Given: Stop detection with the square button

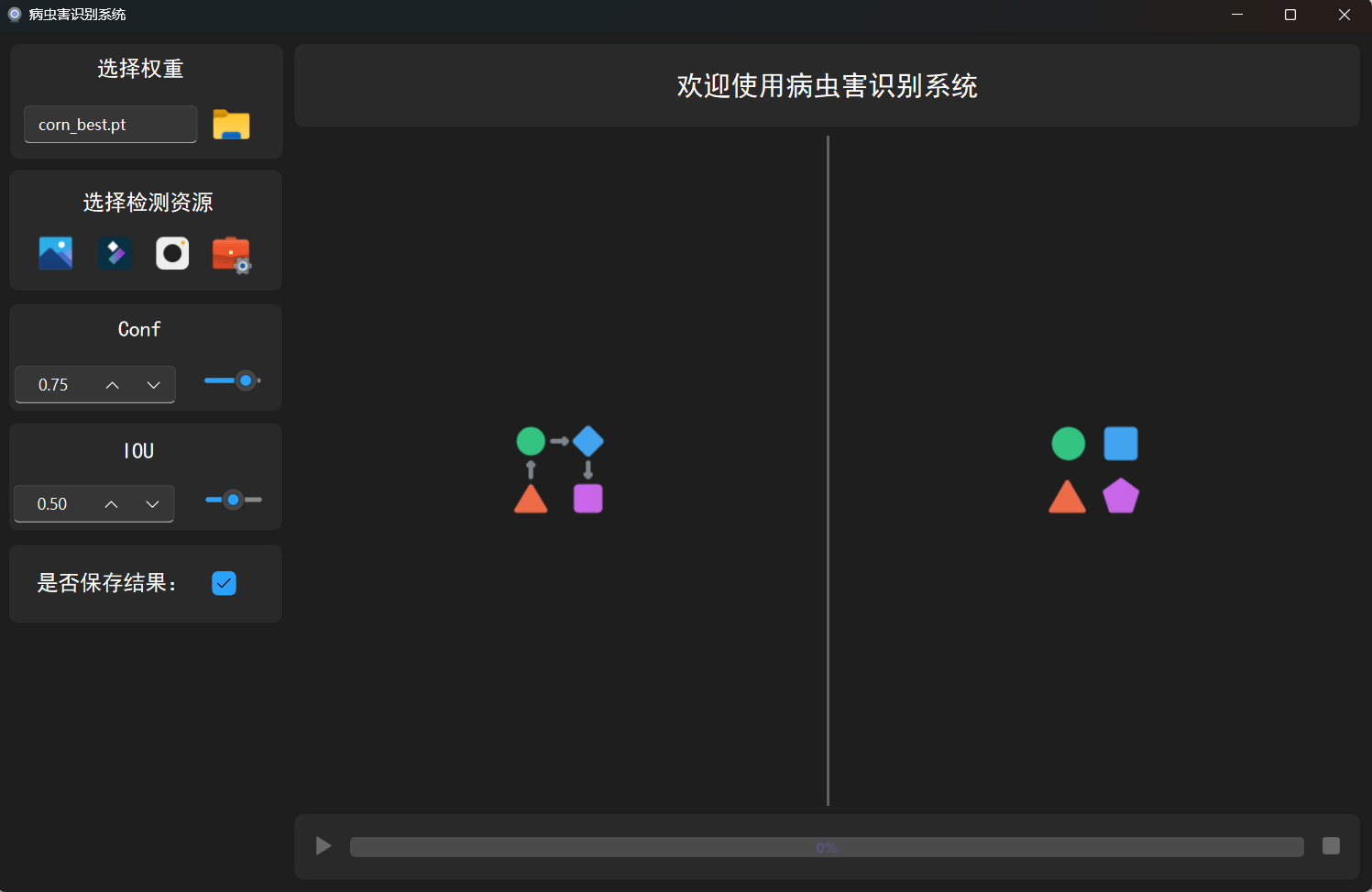Looking at the screenshot, I should coord(1331,845).
